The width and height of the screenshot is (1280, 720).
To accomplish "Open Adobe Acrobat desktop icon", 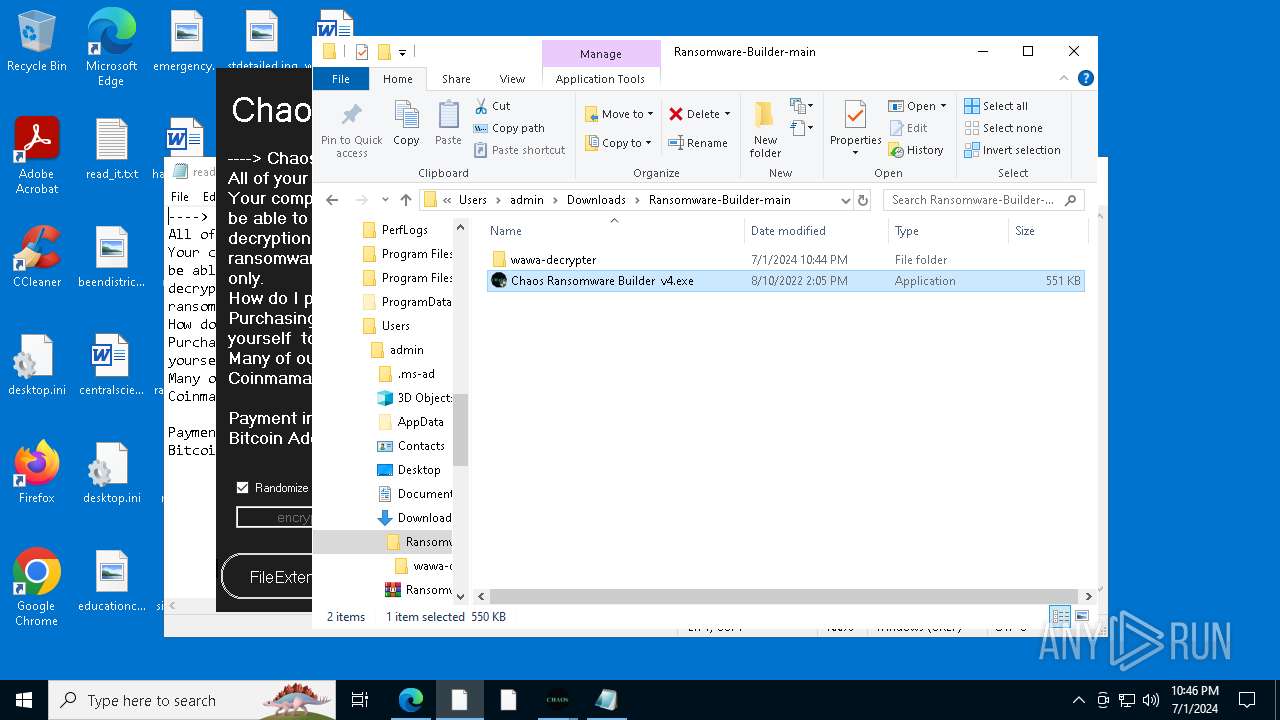I will [37, 155].
